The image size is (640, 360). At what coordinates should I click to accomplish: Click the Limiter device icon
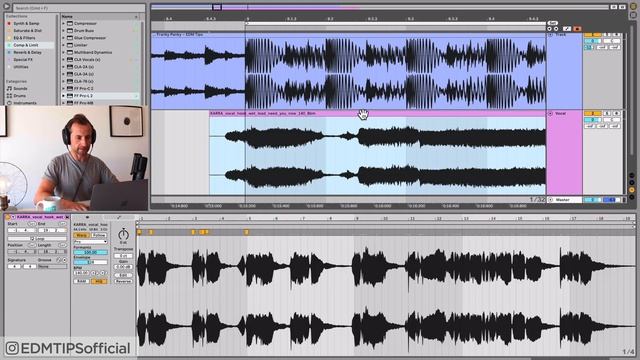click(70, 45)
